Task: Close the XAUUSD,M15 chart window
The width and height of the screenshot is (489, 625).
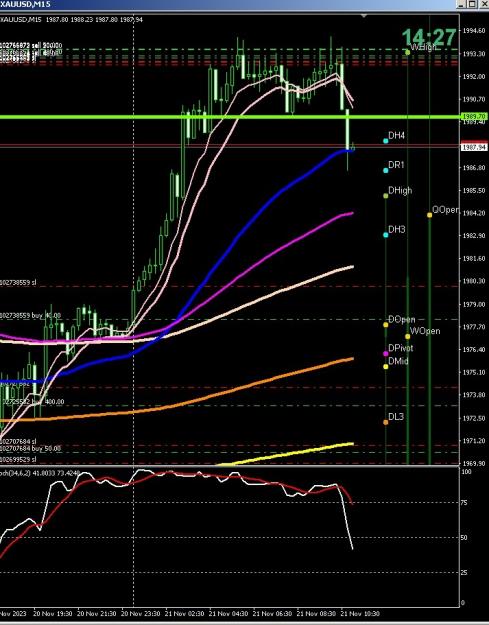Action: click(483, 4)
